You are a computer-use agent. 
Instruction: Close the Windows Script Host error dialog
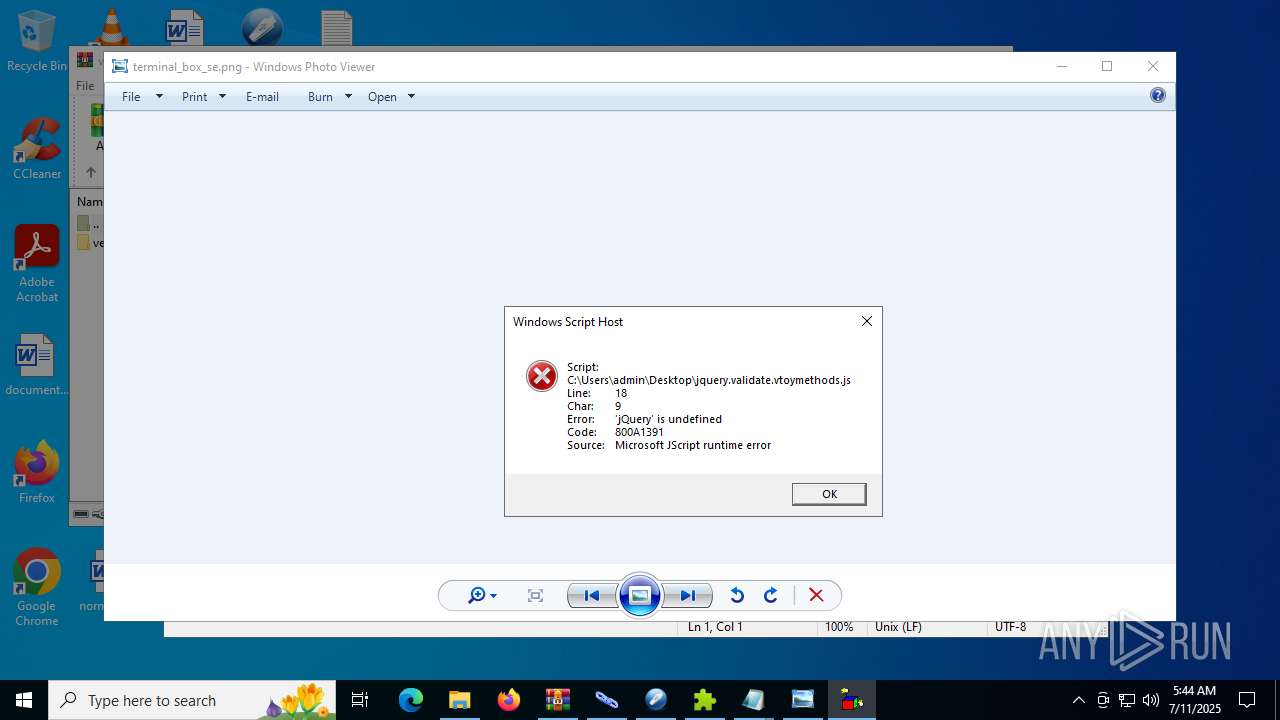867,321
